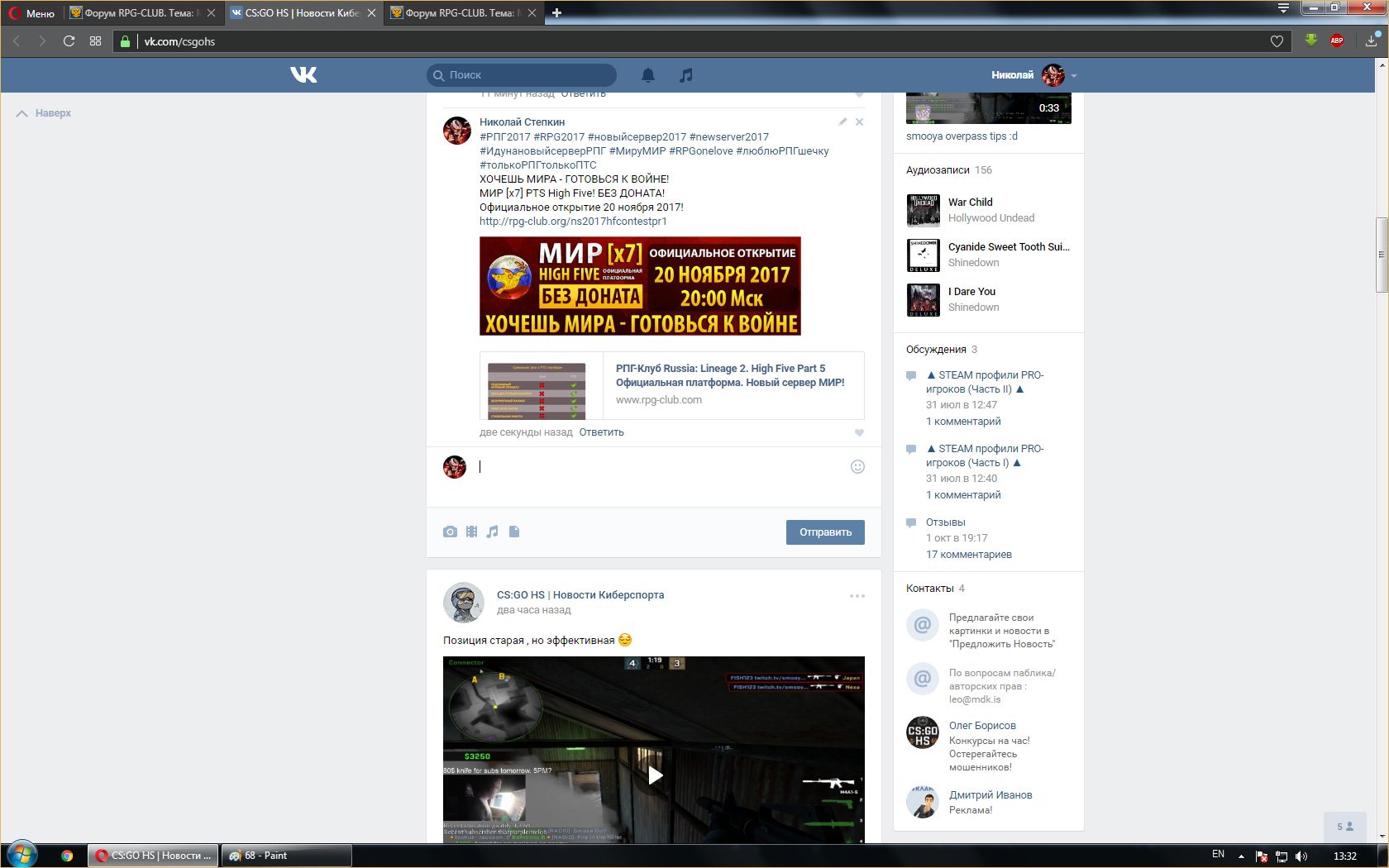Click Ответить under the comment

[601, 432]
